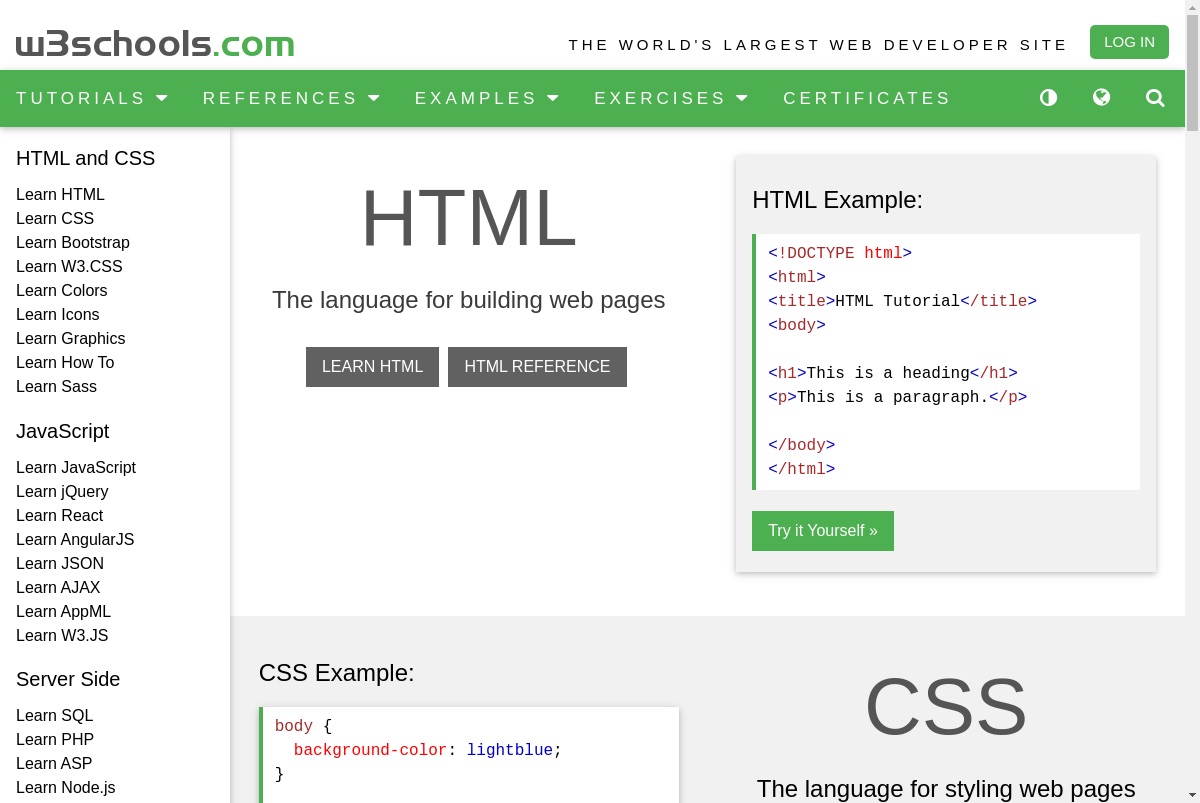This screenshot has width=1200, height=803.
Task: Open Learn Node.js sidebar link
Action: coord(65,788)
